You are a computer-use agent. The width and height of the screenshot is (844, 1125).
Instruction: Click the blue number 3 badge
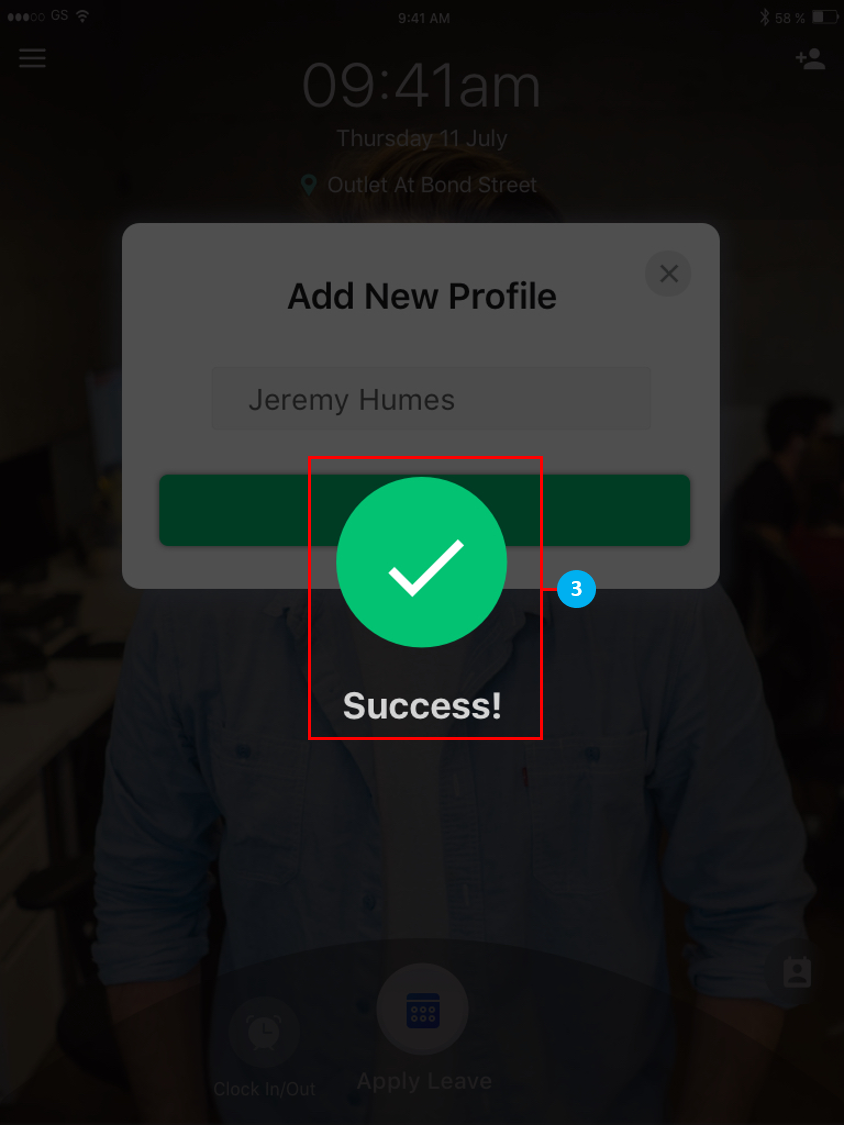pos(576,588)
